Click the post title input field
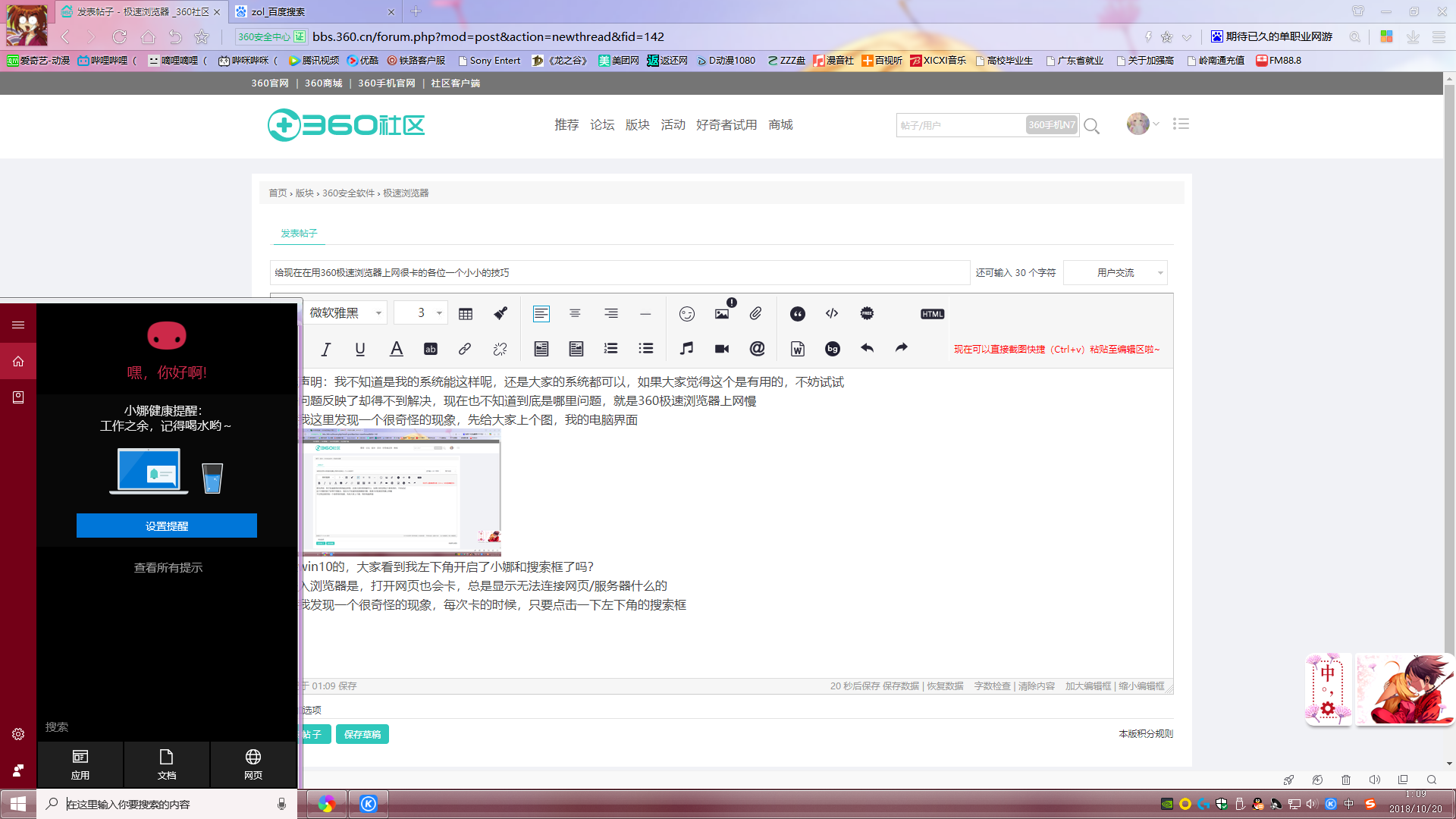 point(620,273)
